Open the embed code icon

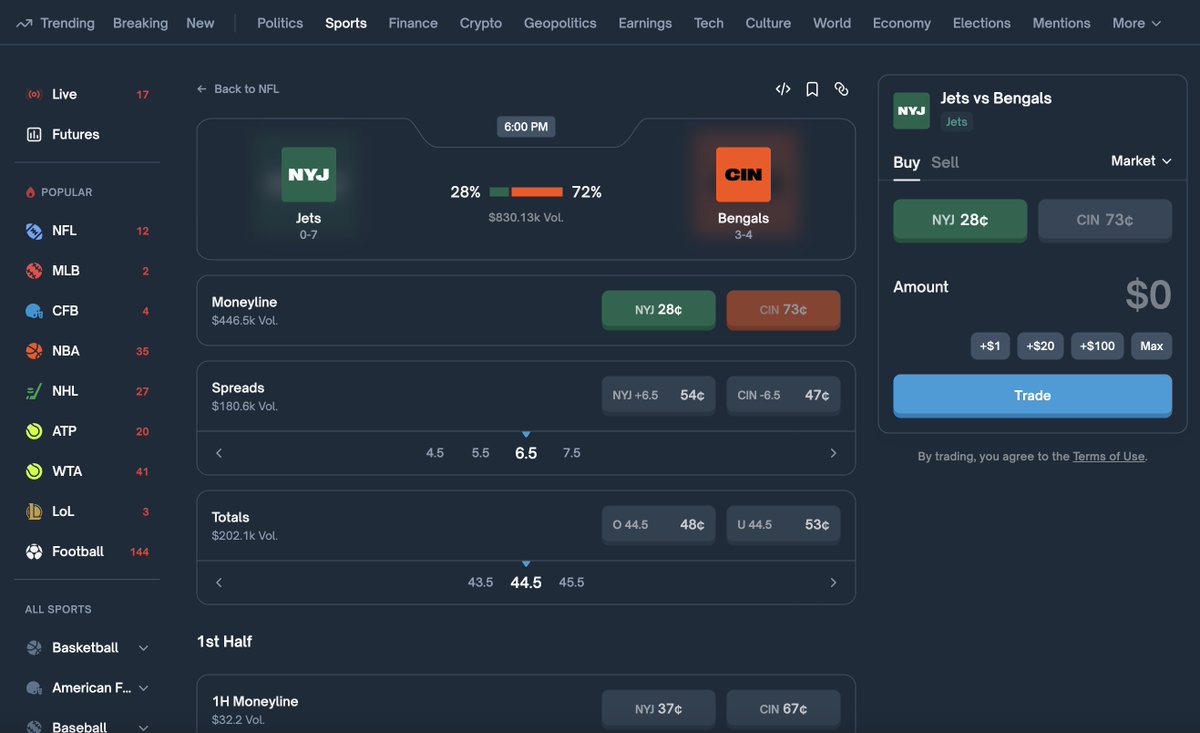tap(783, 89)
